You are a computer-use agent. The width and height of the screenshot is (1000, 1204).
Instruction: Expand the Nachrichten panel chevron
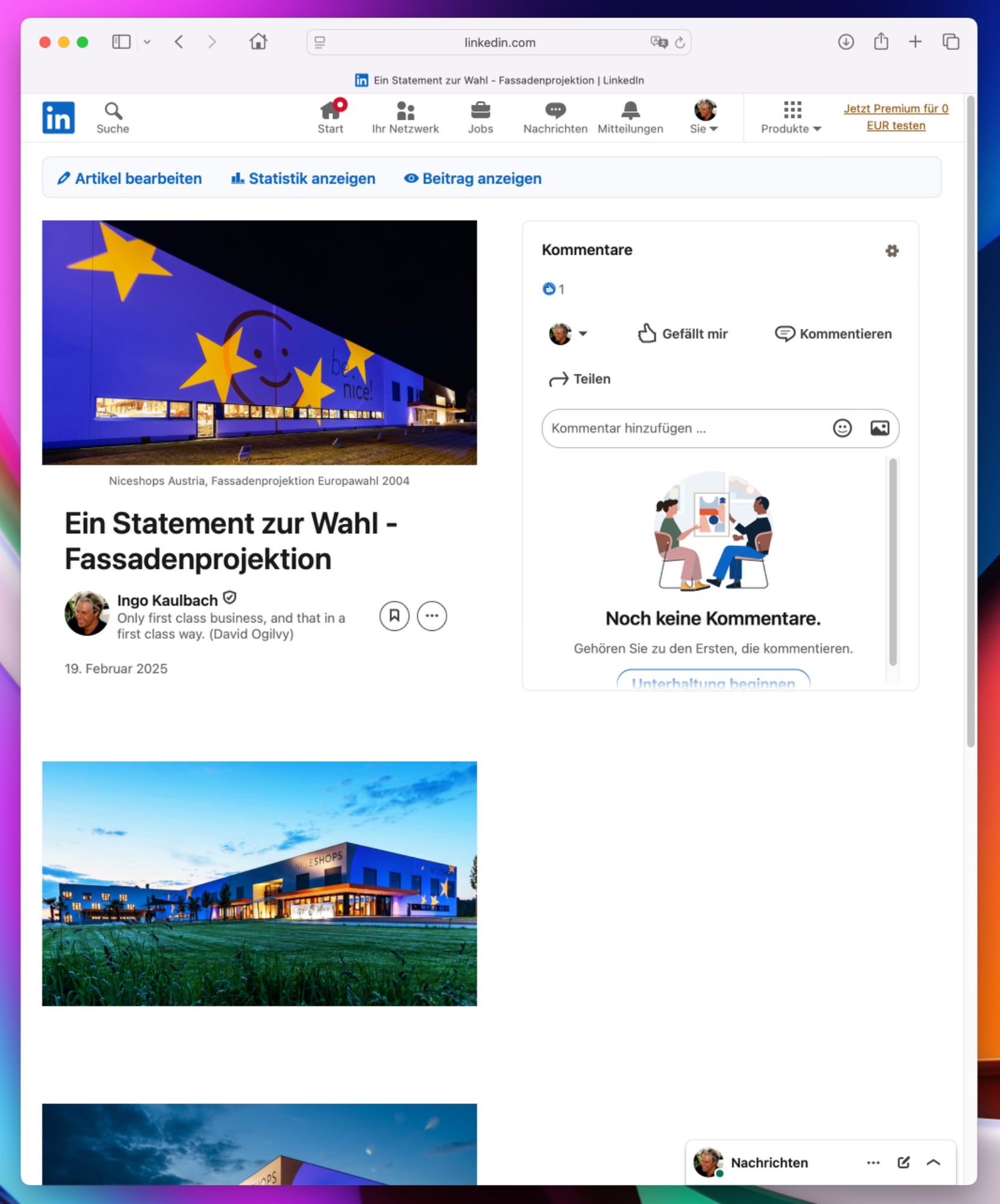(933, 1162)
